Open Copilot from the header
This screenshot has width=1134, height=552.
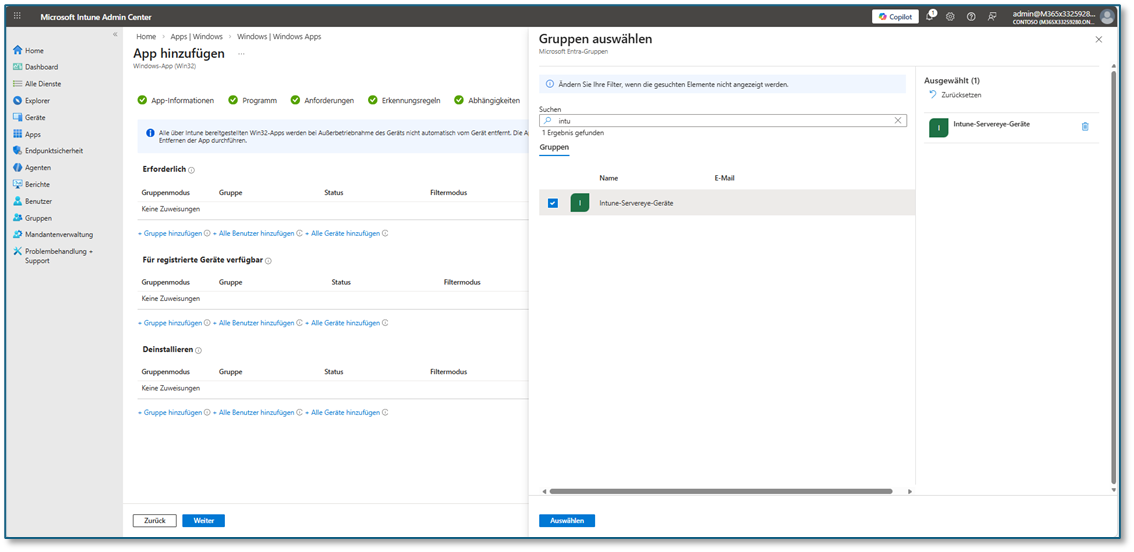(x=895, y=17)
